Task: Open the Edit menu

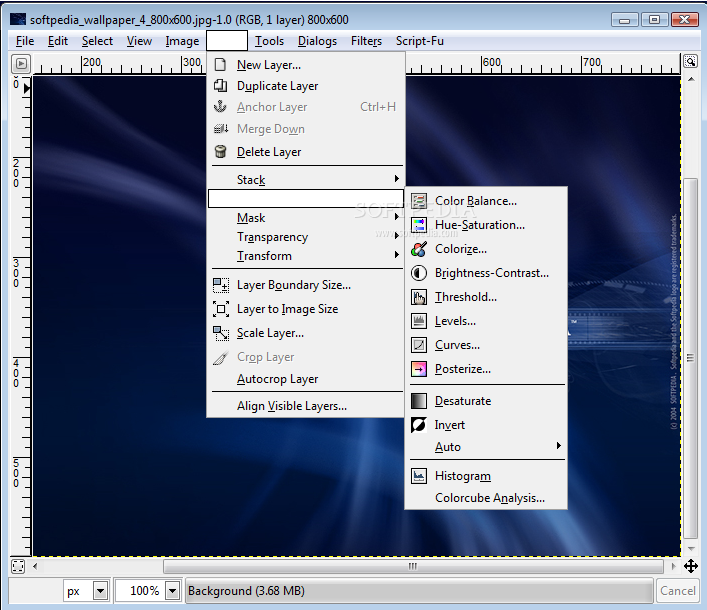Action: [x=58, y=41]
